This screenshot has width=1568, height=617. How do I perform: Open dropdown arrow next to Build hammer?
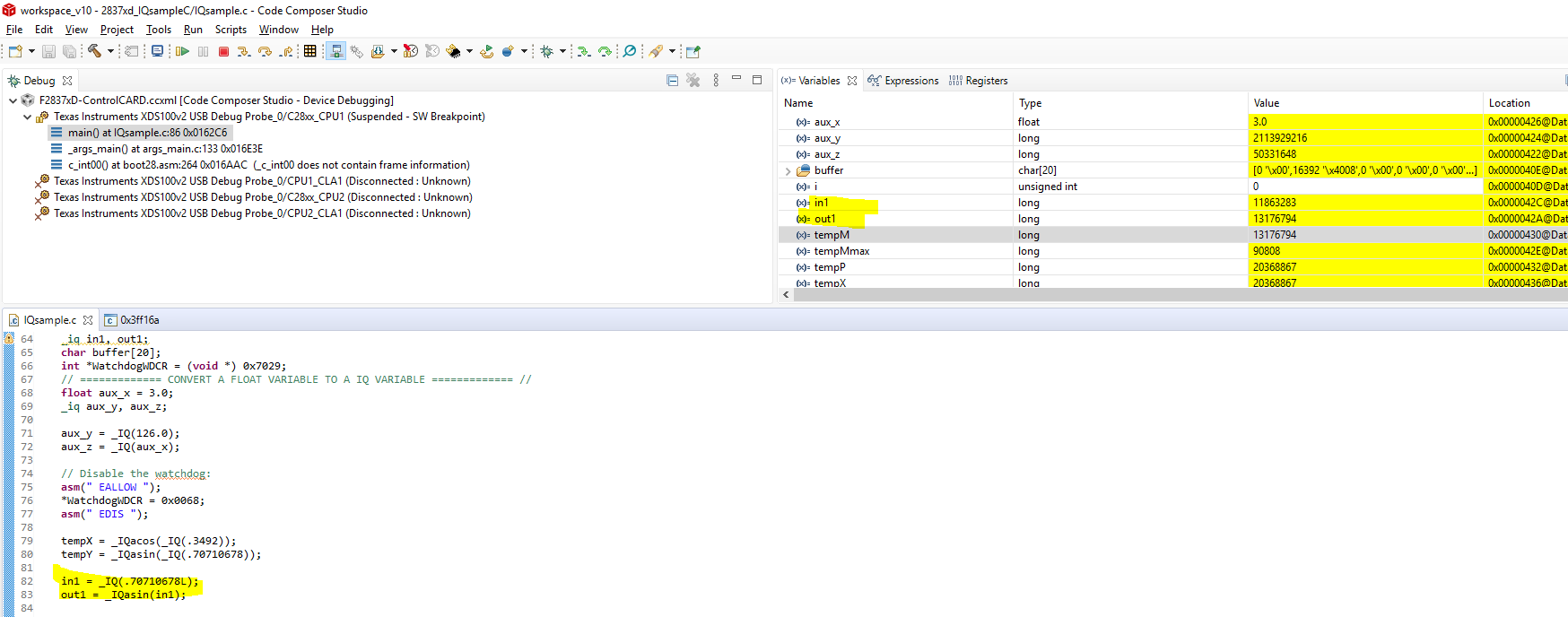(110, 51)
